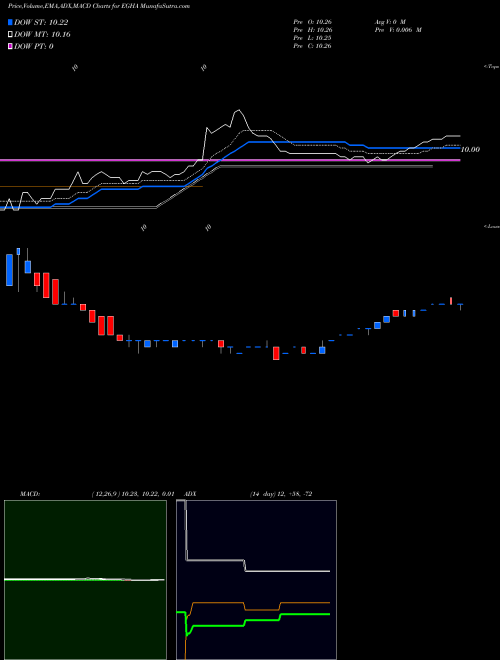Open the green MACD indicator panel
The height and width of the screenshot is (660, 500).
point(85,580)
